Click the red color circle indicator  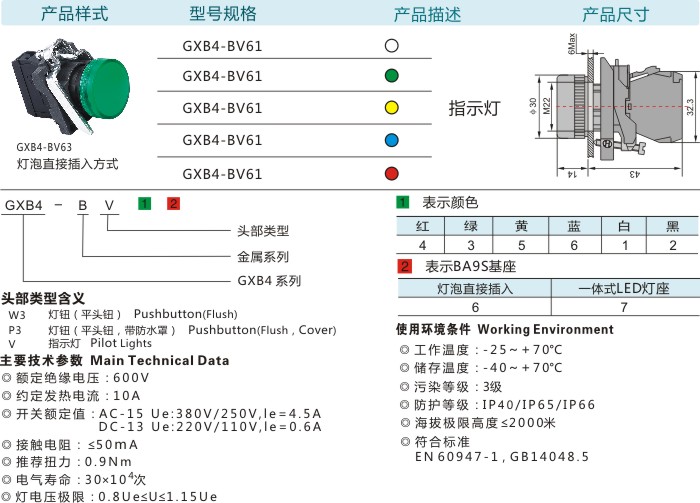pyautogui.click(x=391, y=172)
